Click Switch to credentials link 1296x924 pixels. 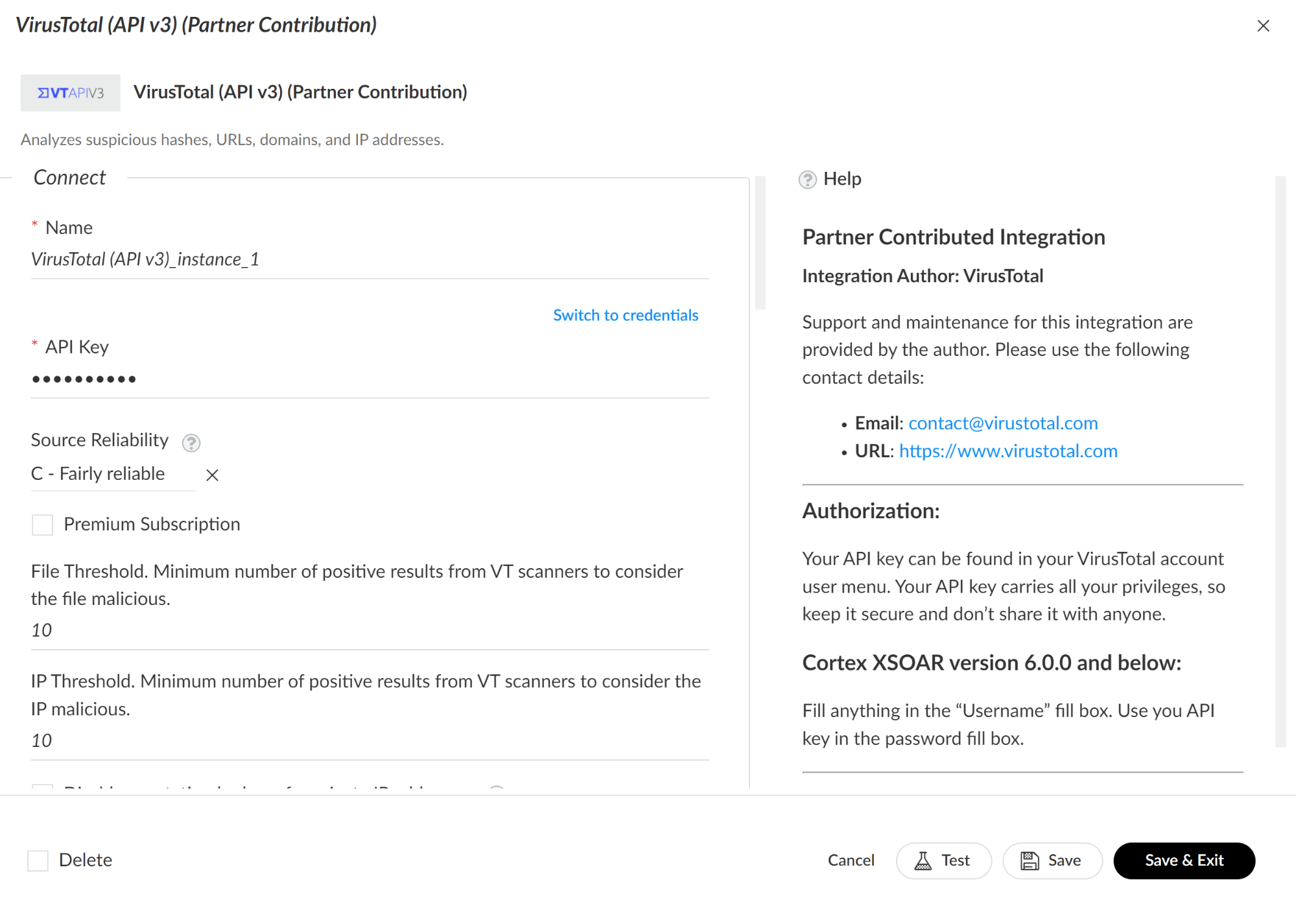(625, 315)
